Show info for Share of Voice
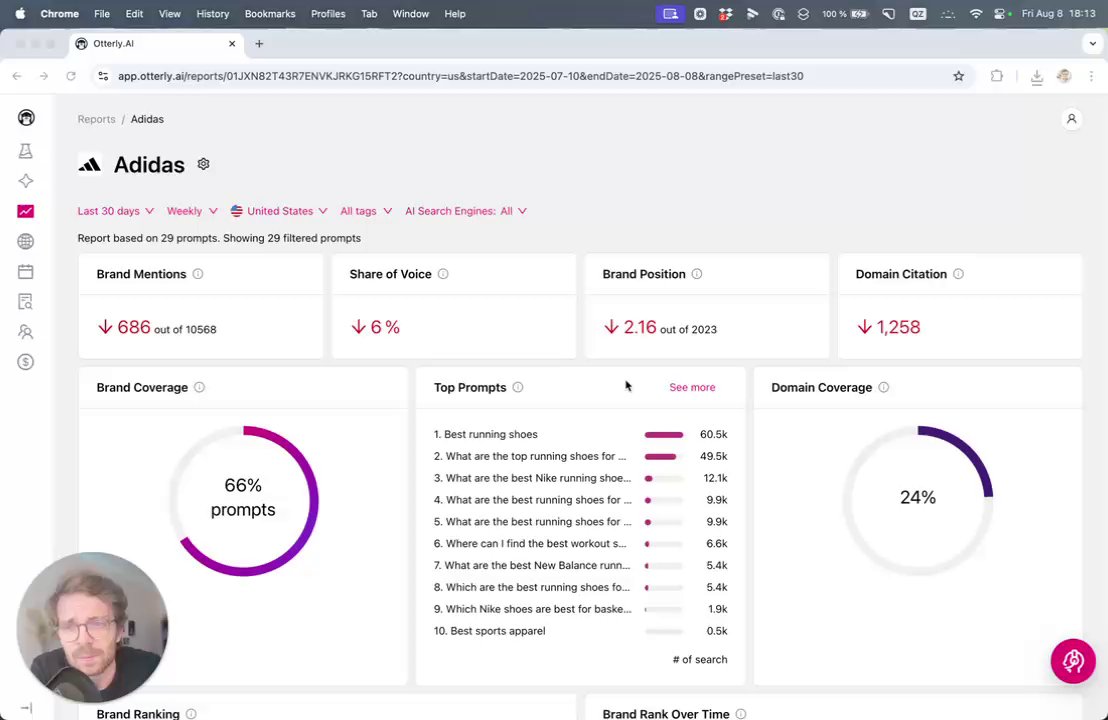Image resolution: width=1108 pixels, height=720 pixels. tap(443, 274)
